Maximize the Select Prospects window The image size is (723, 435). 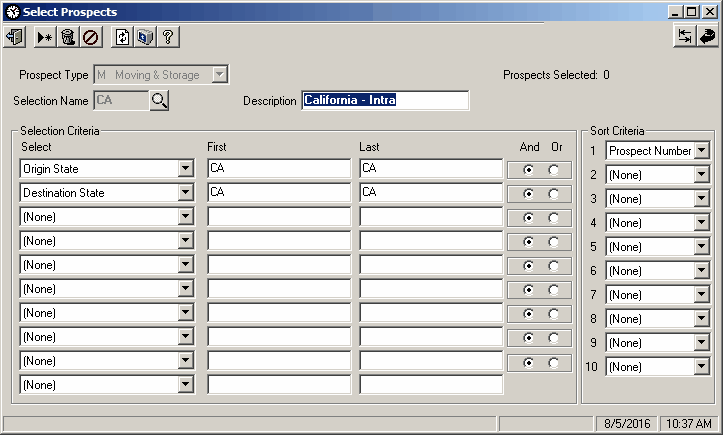(691, 12)
